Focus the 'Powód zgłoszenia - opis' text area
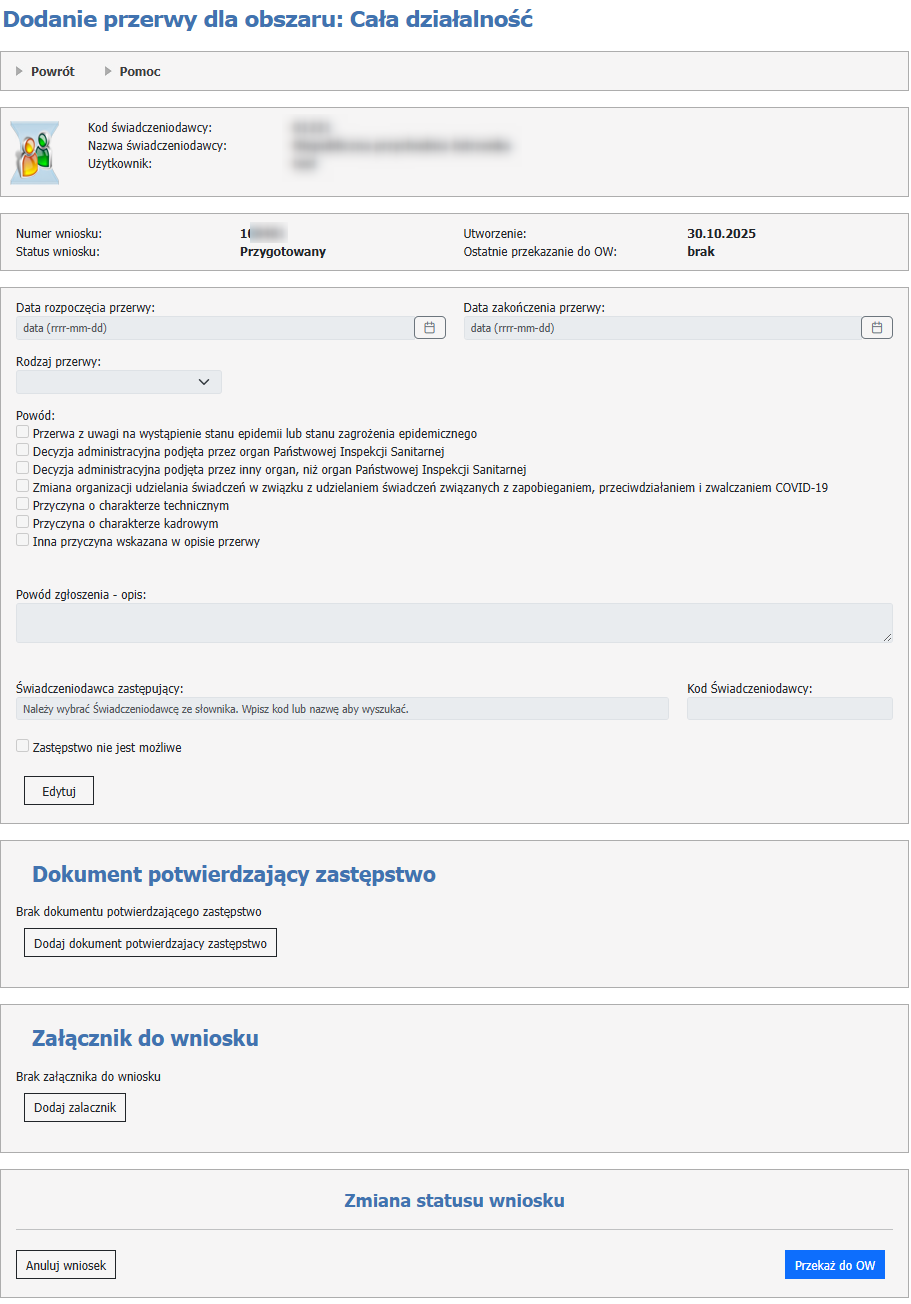The height and width of the screenshot is (1304, 911). coord(454,622)
